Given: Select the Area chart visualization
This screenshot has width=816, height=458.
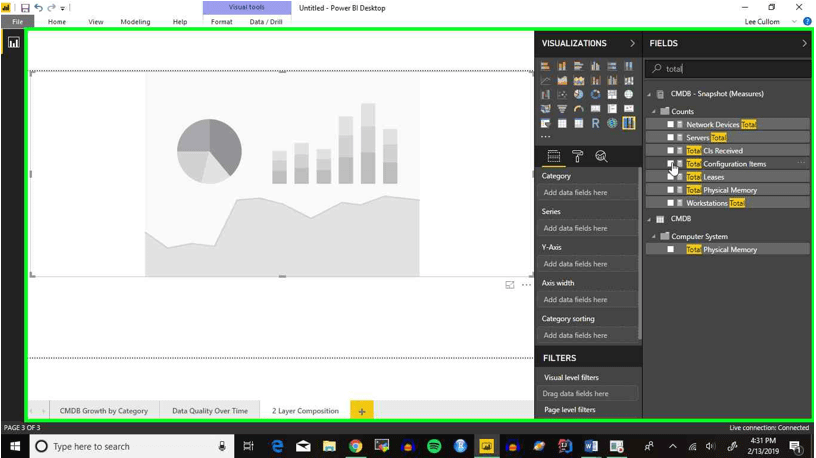Looking at the screenshot, I should pyautogui.click(x=562, y=80).
